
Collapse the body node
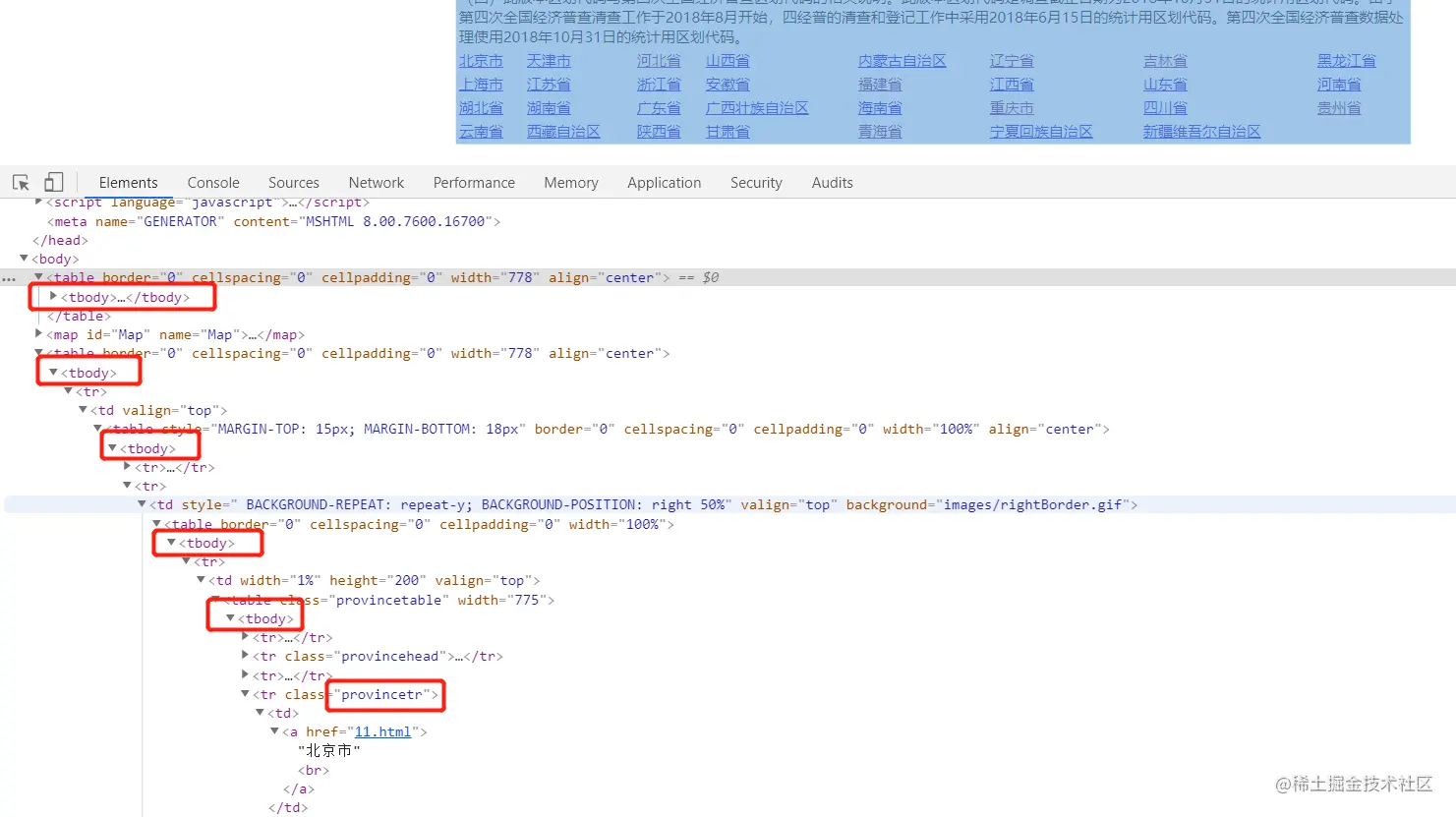point(24,259)
